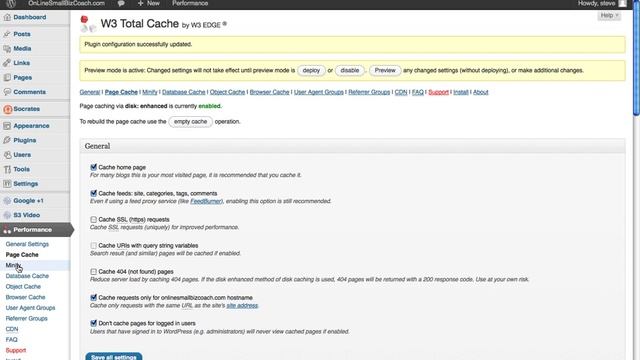Open red Support link in top navigation
The height and width of the screenshot is (360, 640).
click(x=438, y=92)
